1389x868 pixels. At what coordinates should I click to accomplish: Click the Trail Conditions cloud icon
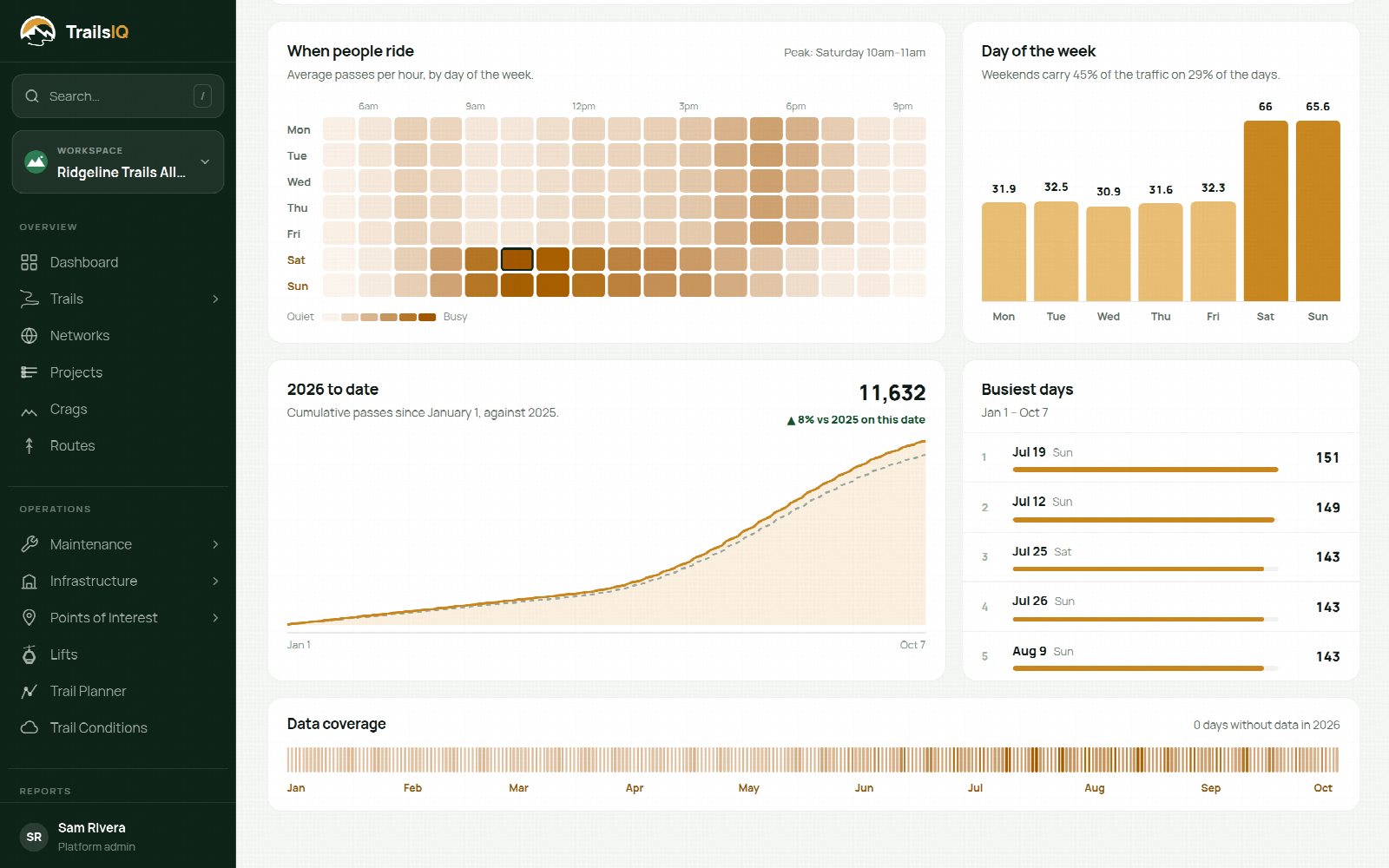(x=30, y=727)
